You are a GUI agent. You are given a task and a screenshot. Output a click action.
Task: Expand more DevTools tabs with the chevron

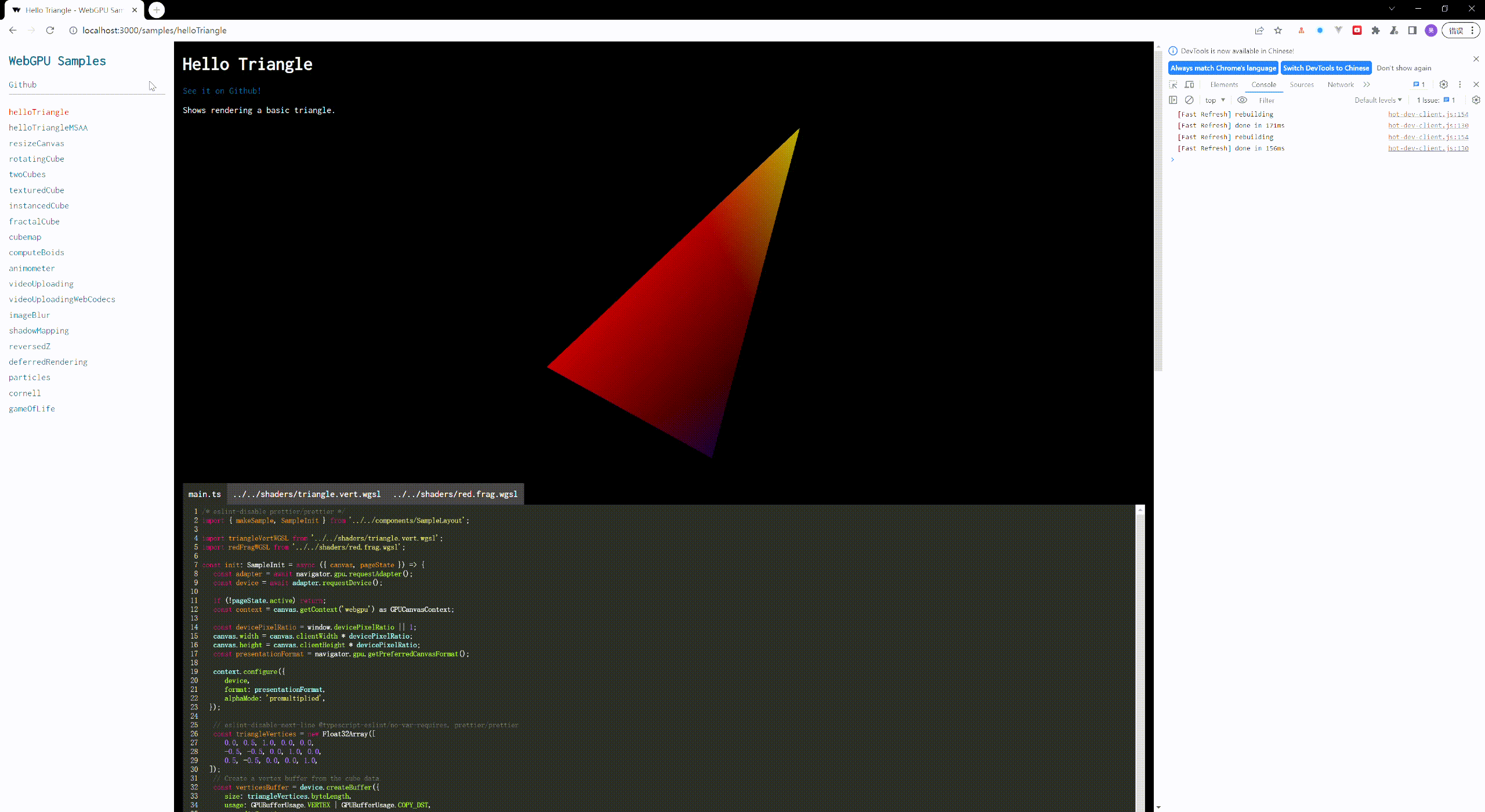coord(1367,85)
